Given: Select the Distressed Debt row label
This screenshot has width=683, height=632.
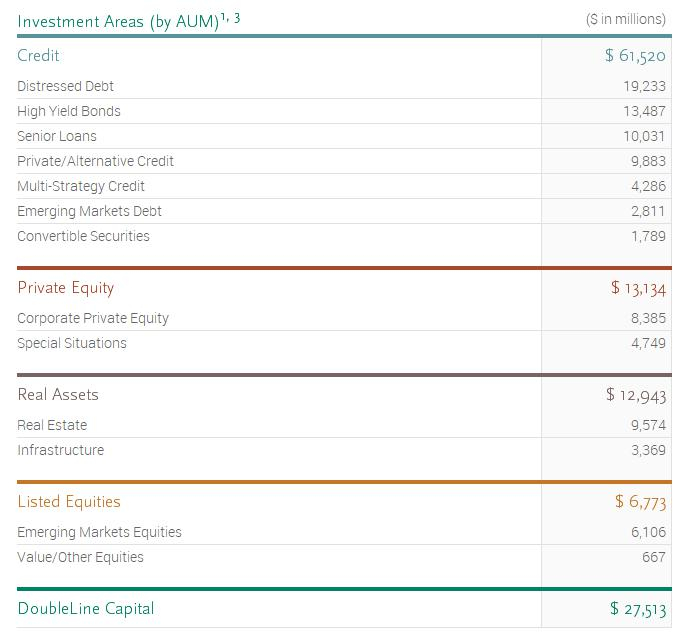Looking at the screenshot, I should click(65, 86).
